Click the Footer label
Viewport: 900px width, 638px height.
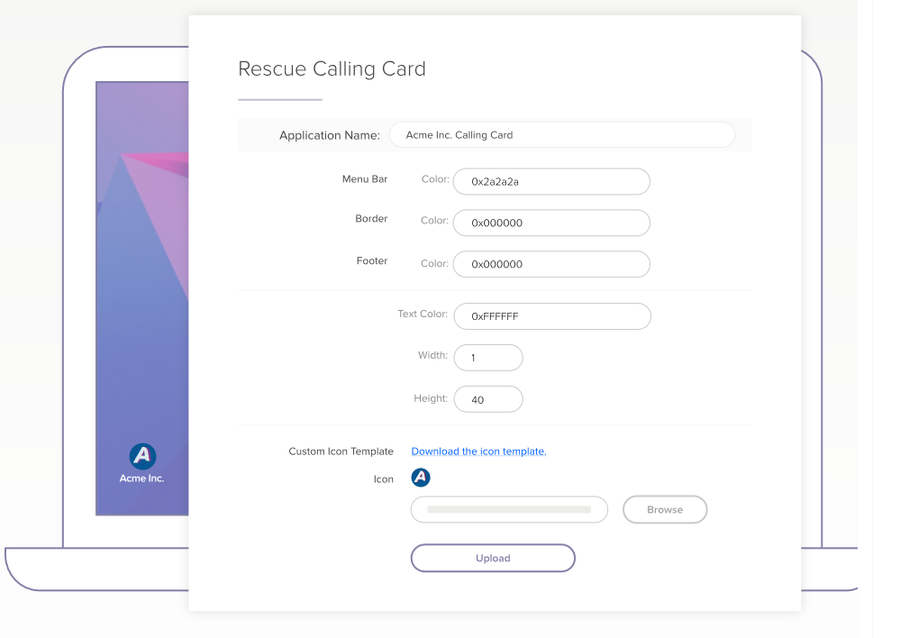point(372,261)
